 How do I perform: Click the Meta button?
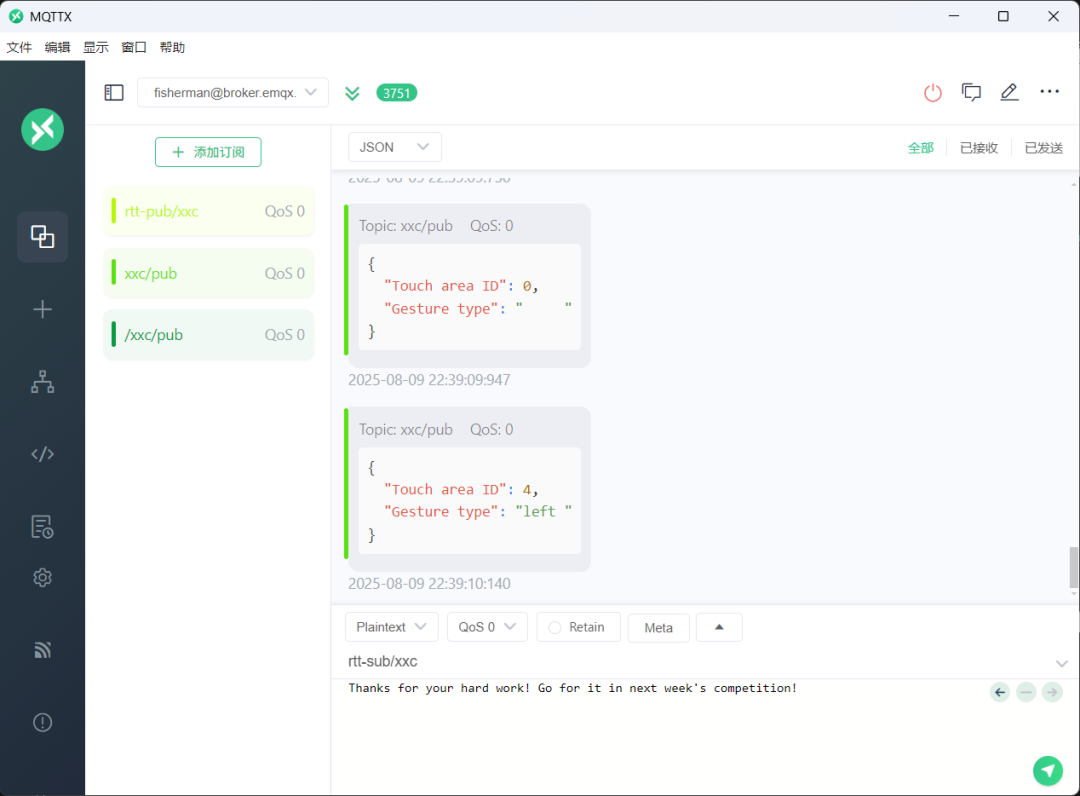pyautogui.click(x=658, y=627)
